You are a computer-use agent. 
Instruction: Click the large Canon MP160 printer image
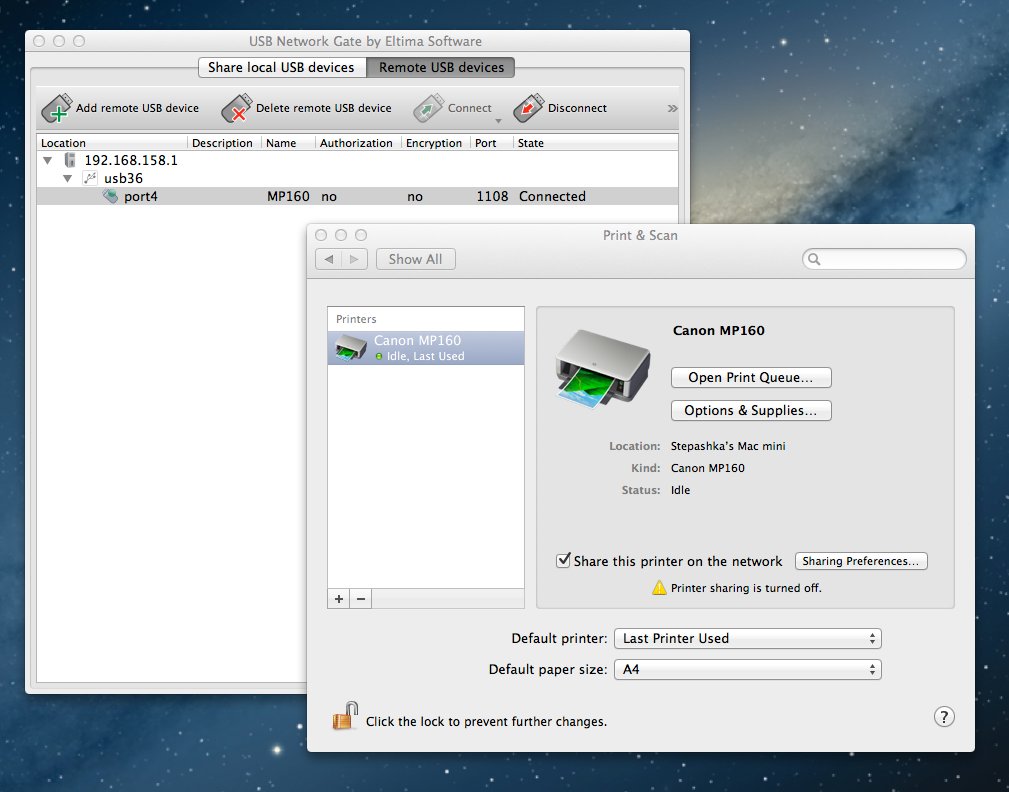pyautogui.click(x=602, y=368)
